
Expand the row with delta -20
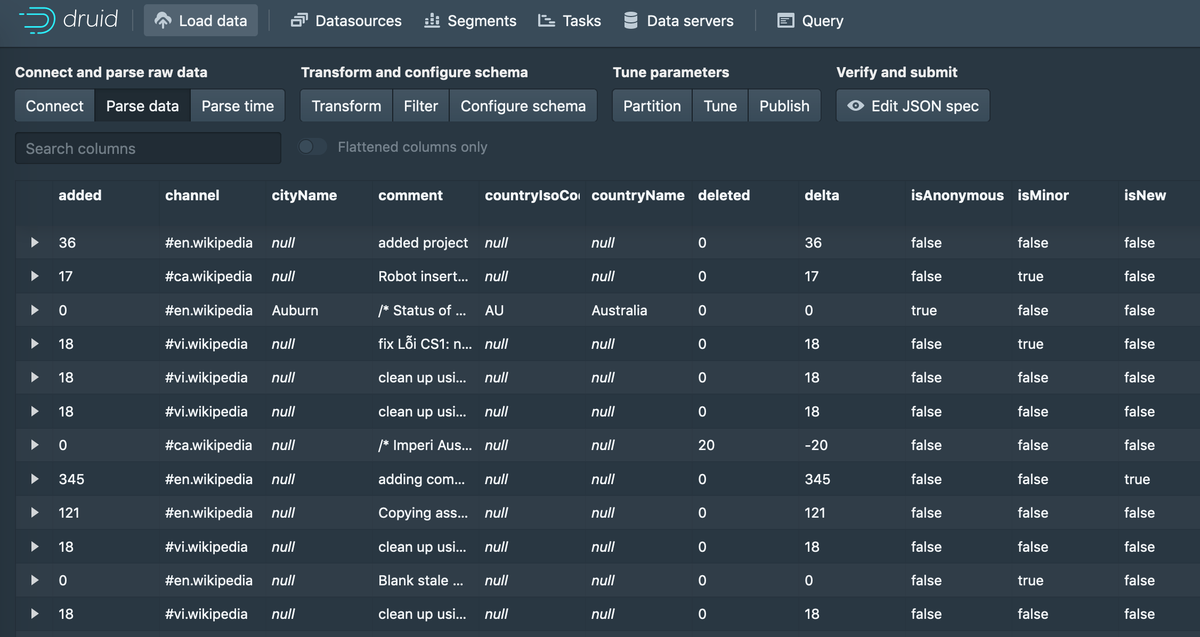click(x=35, y=446)
